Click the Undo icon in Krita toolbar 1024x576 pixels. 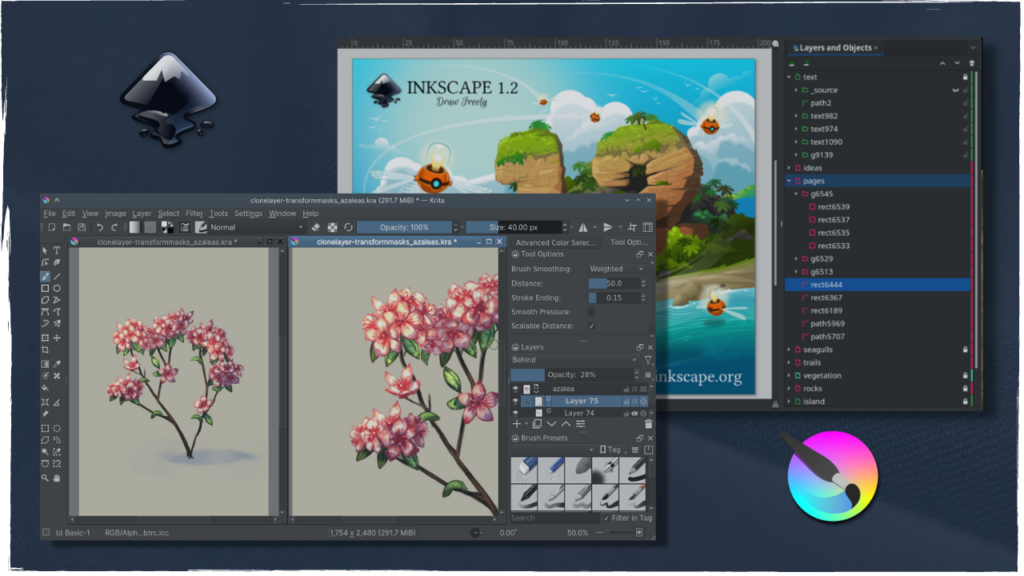coord(100,227)
